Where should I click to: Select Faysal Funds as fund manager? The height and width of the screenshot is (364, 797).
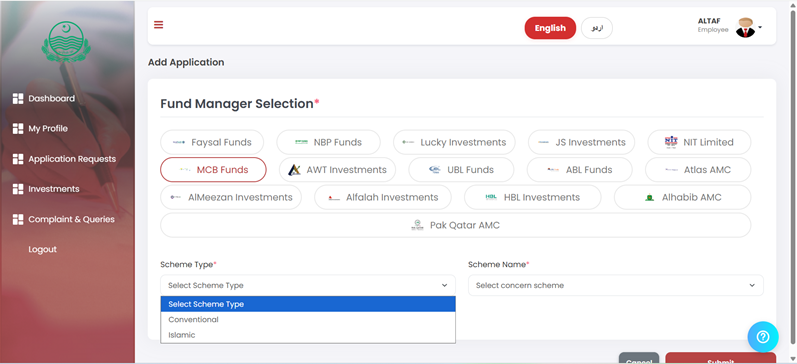(212, 142)
